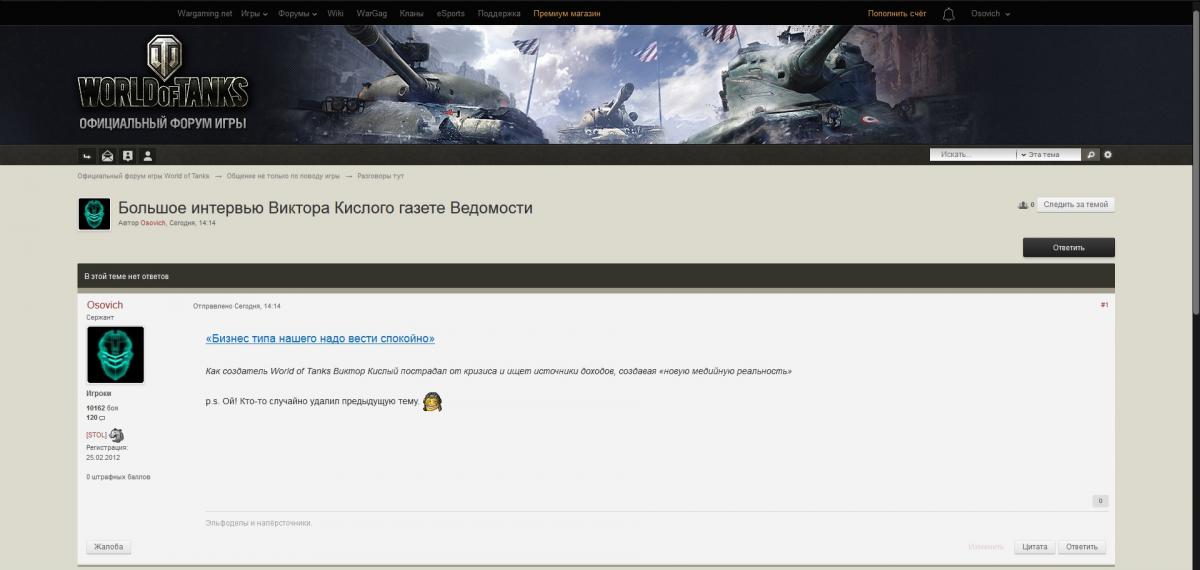Click the post rating counter 0
The width and height of the screenshot is (1200, 570).
click(1100, 501)
